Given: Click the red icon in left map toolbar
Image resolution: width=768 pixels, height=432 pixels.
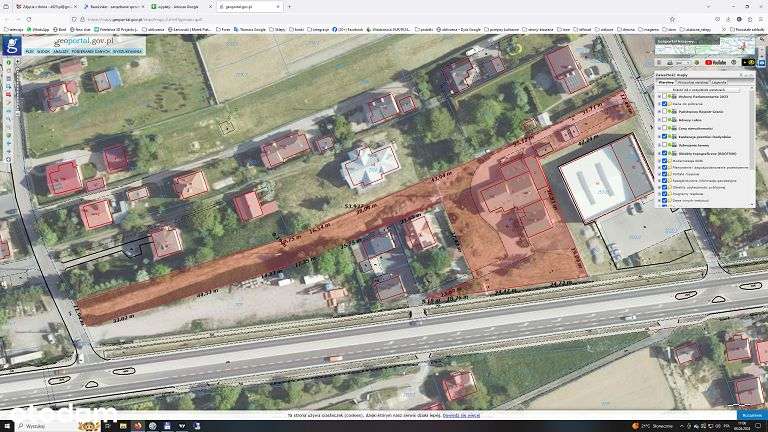Looking at the screenshot, I should (x=8, y=94).
